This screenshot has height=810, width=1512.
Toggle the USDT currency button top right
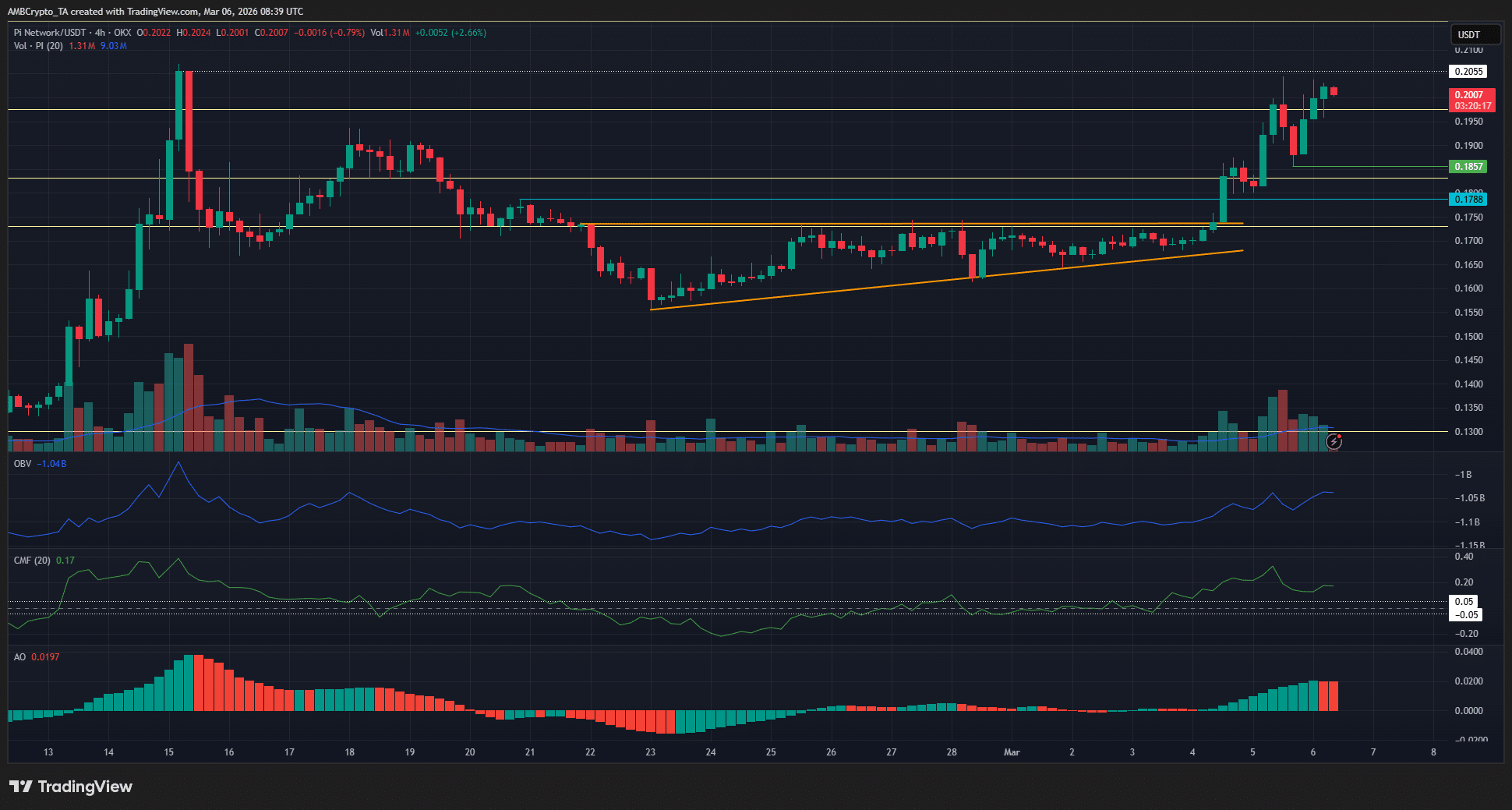[x=1475, y=34]
